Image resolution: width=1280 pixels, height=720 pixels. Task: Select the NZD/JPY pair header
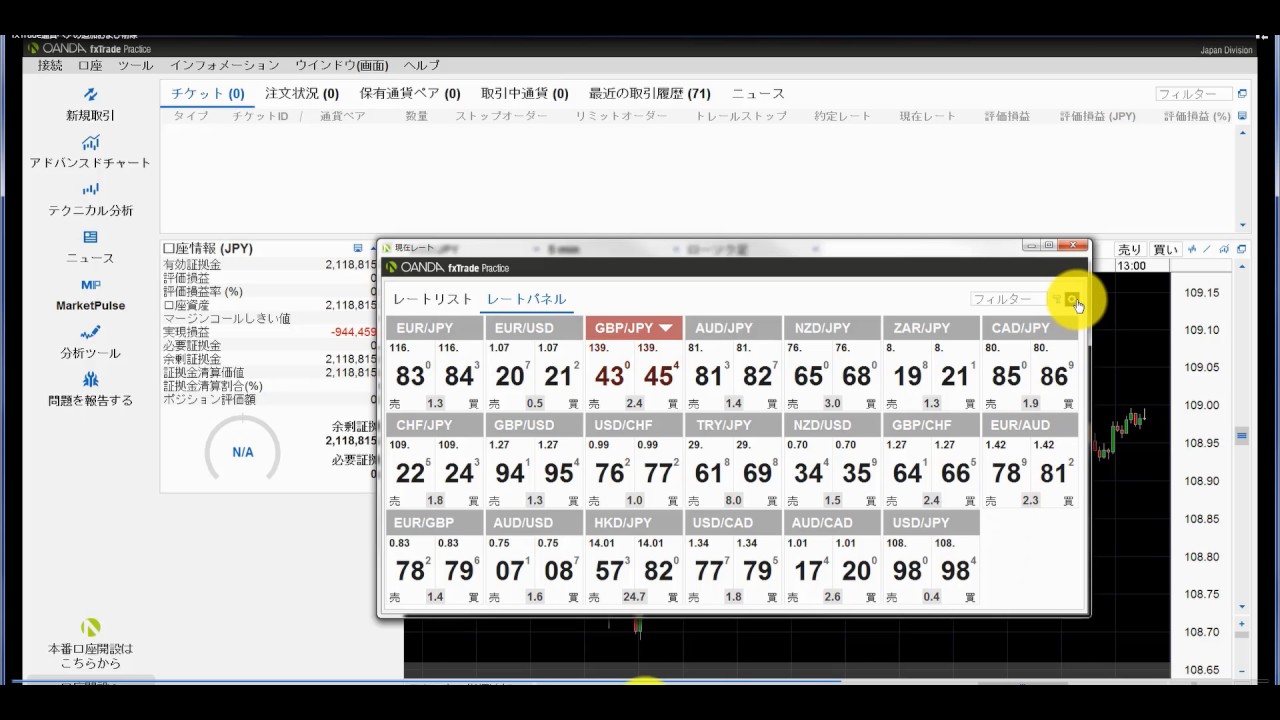tap(833, 328)
